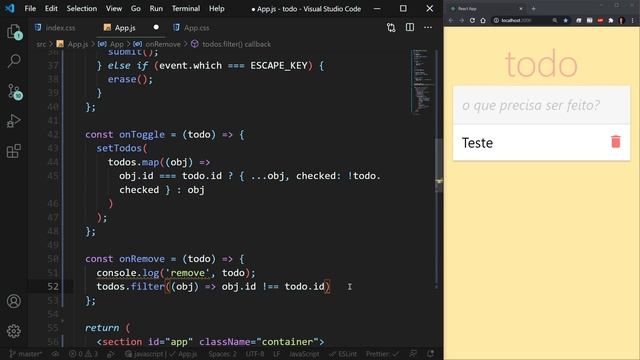The image size is (640, 360).
Task: Open the Explorer view in the activity bar
Action: [14, 31]
